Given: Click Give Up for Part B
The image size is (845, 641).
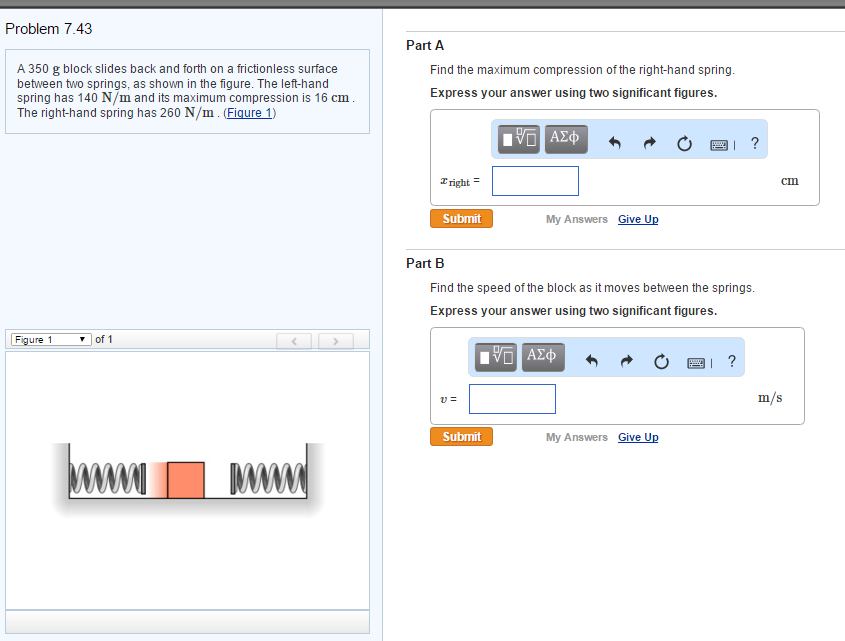Looking at the screenshot, I should coord(638,437).
